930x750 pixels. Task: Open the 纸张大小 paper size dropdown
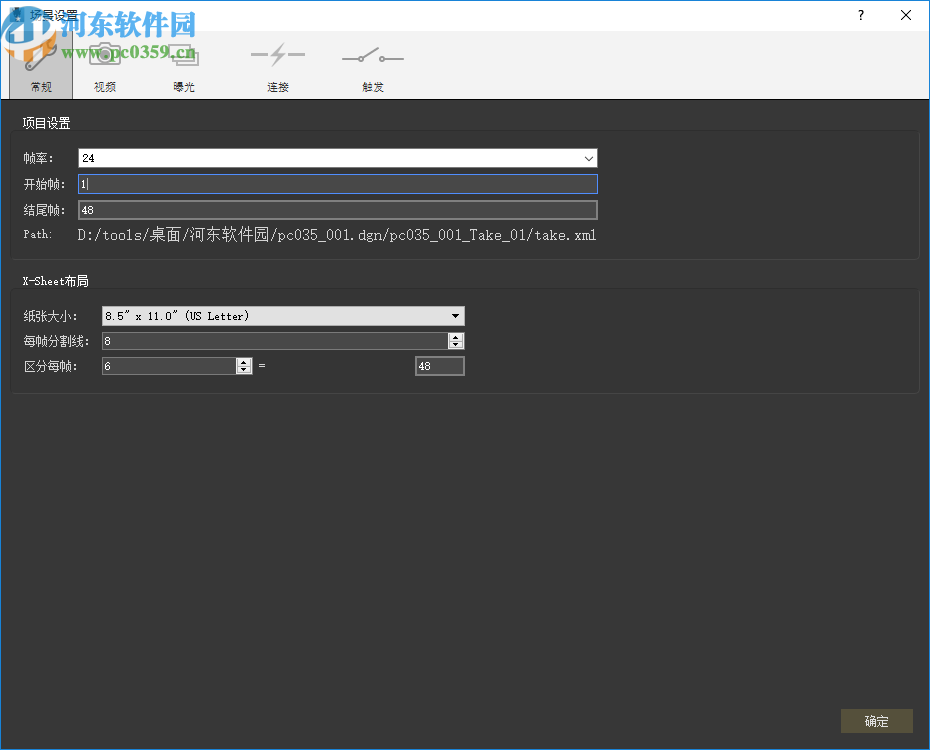click(x=456, y=315)
